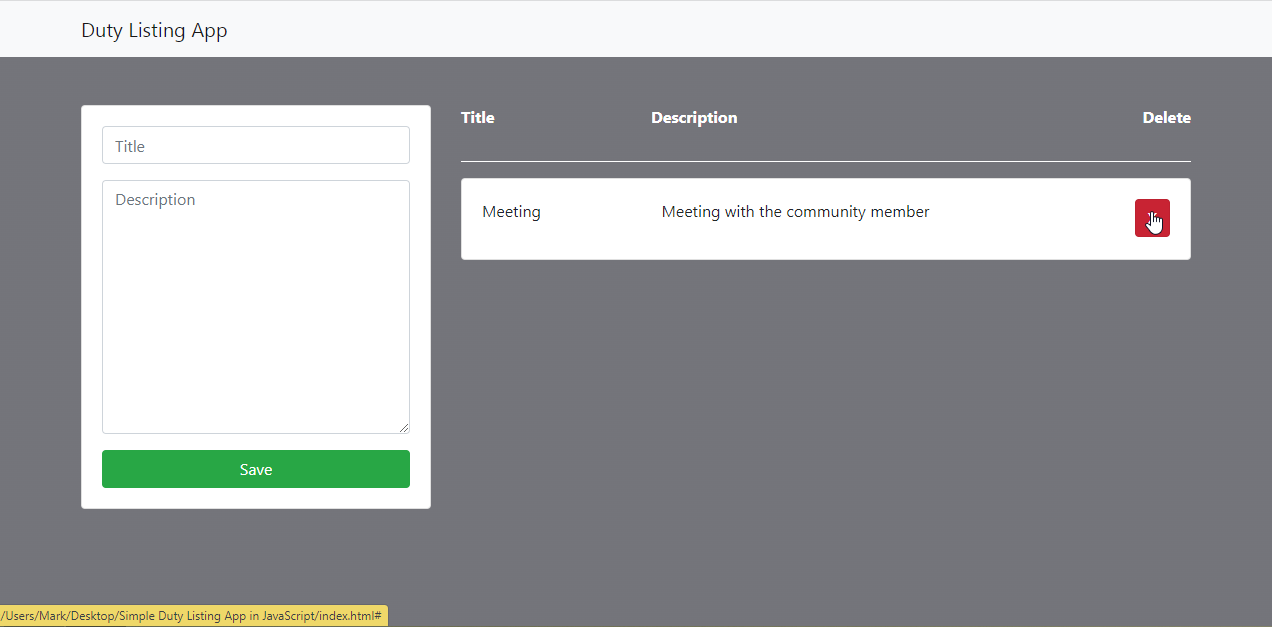Click the Title column header
1272x627 pixels.
(478, 118)
